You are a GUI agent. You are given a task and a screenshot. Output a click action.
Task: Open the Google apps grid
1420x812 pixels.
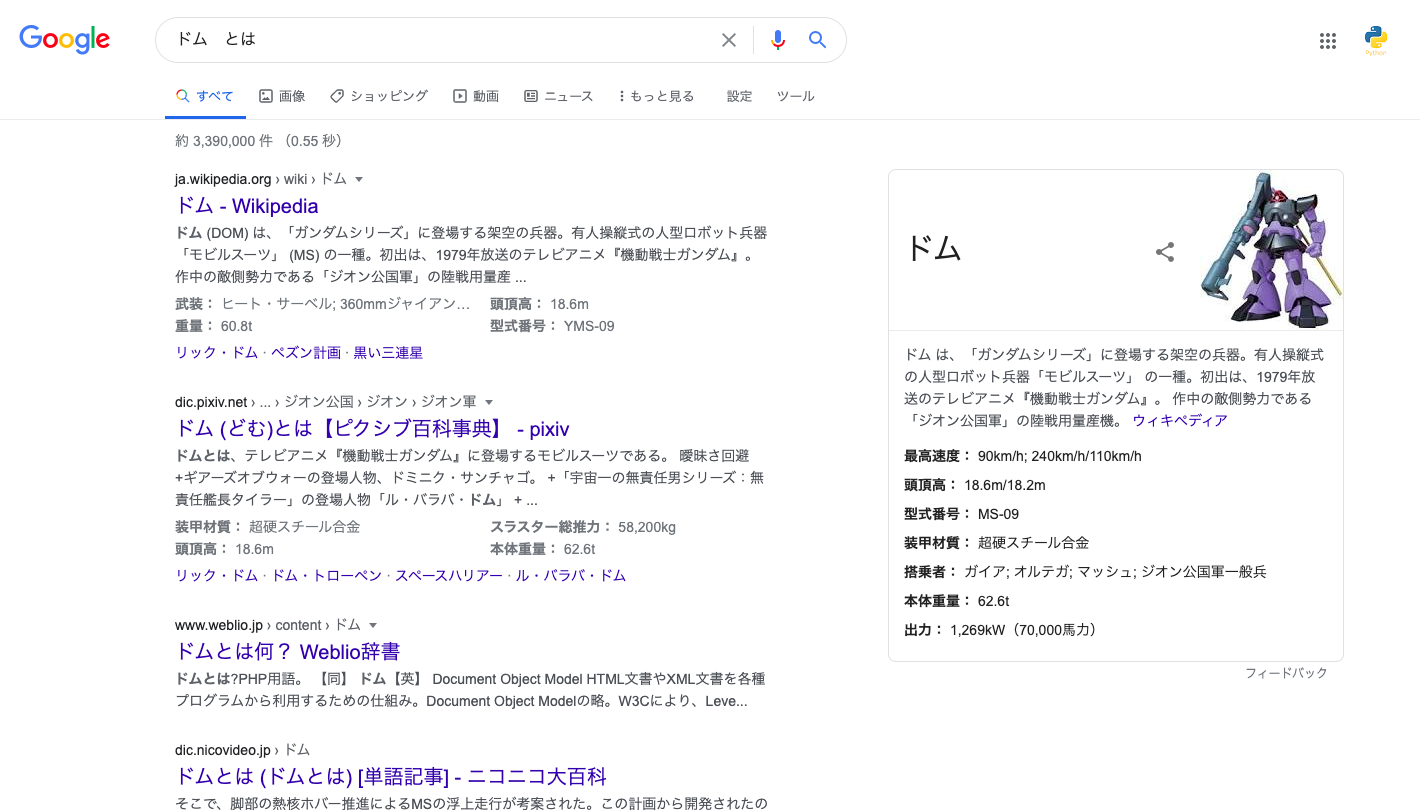(x=1328, y=41)
